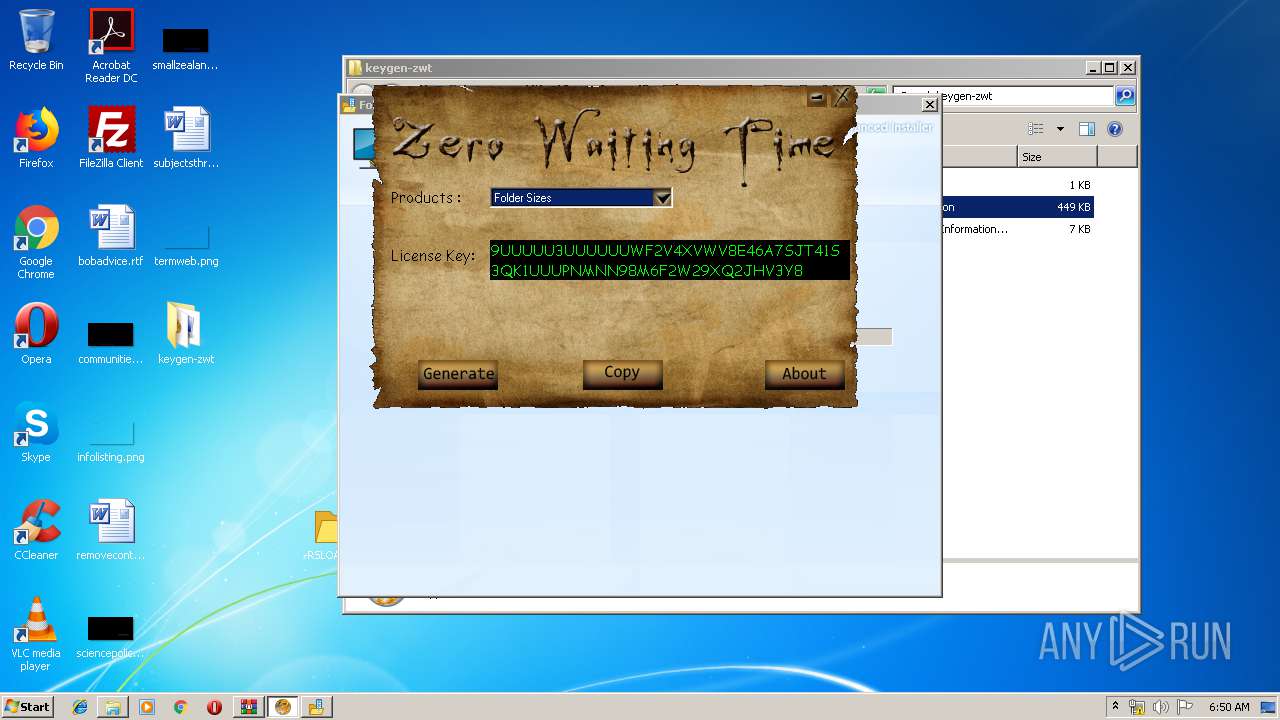Select the Opera desktop shortcut
This screenshot has width=1280, height=720.
tap(36, 334)
